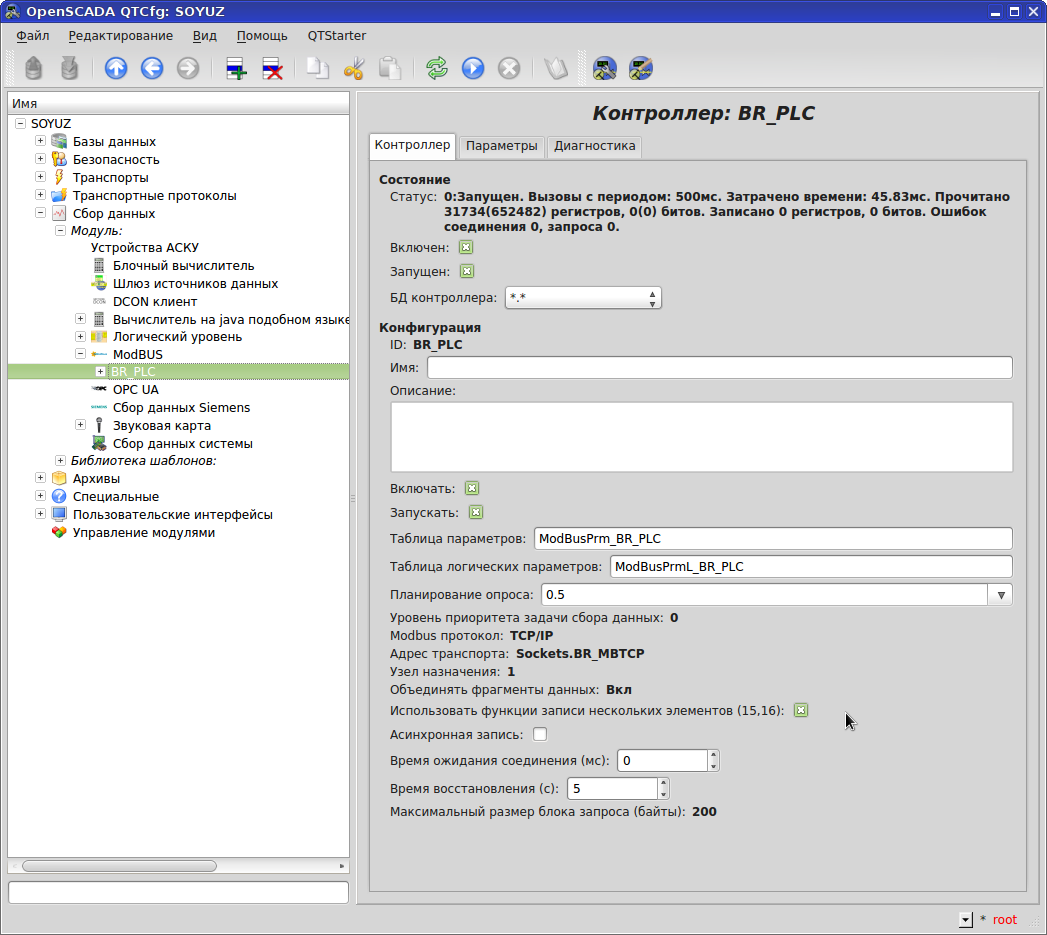The height and width of the screenshot is (935, 1047).
Task: Expand the Базы данных tree node
Action: [40, 141]
